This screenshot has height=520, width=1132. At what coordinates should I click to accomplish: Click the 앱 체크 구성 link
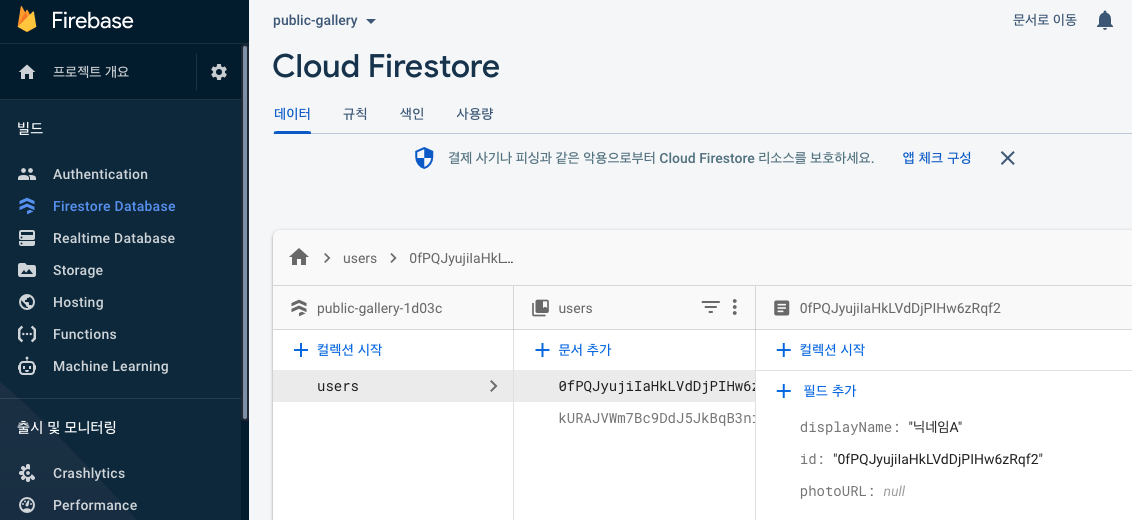[936, 158]
